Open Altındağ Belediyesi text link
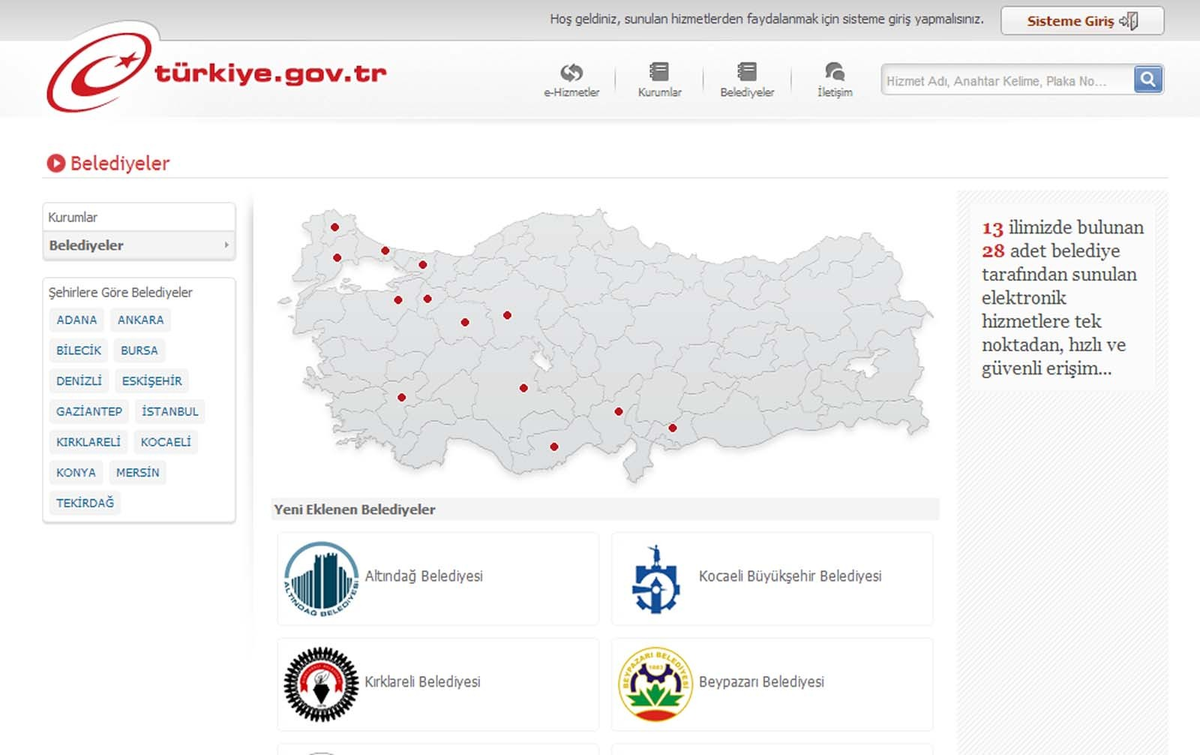Screen dimensions: 1200x755 (424, 576)
